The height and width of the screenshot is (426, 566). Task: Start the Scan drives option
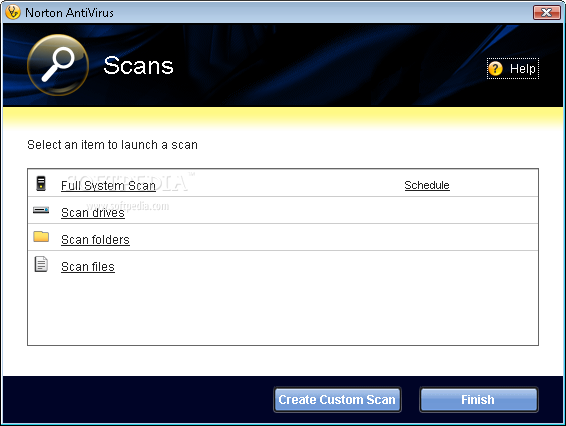pyautogui.click(x=93, y=213)
